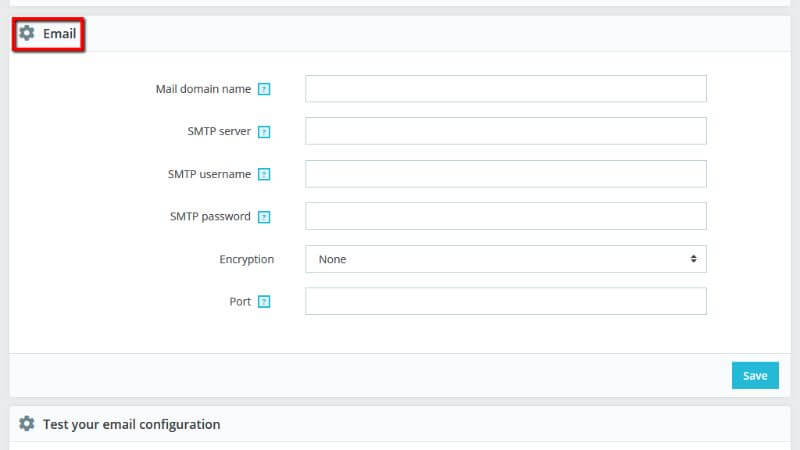This screenshot has height=450, width=800.
Task: Focus the SMTP server input field
Action: pos(506,131)
